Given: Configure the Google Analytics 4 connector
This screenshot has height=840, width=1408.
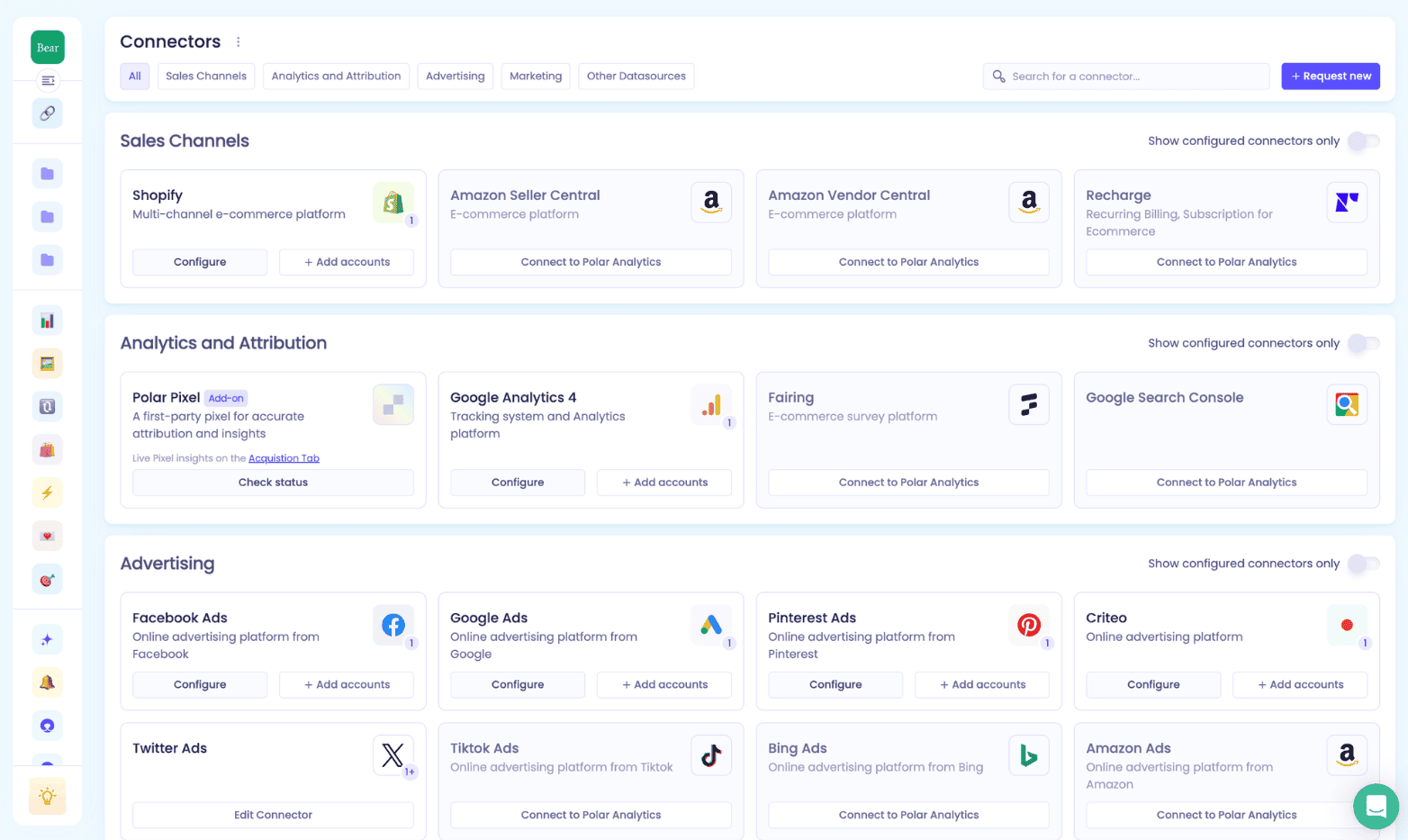Looking at the screenshot, I should pyautogui.click(x=518, y=483).
